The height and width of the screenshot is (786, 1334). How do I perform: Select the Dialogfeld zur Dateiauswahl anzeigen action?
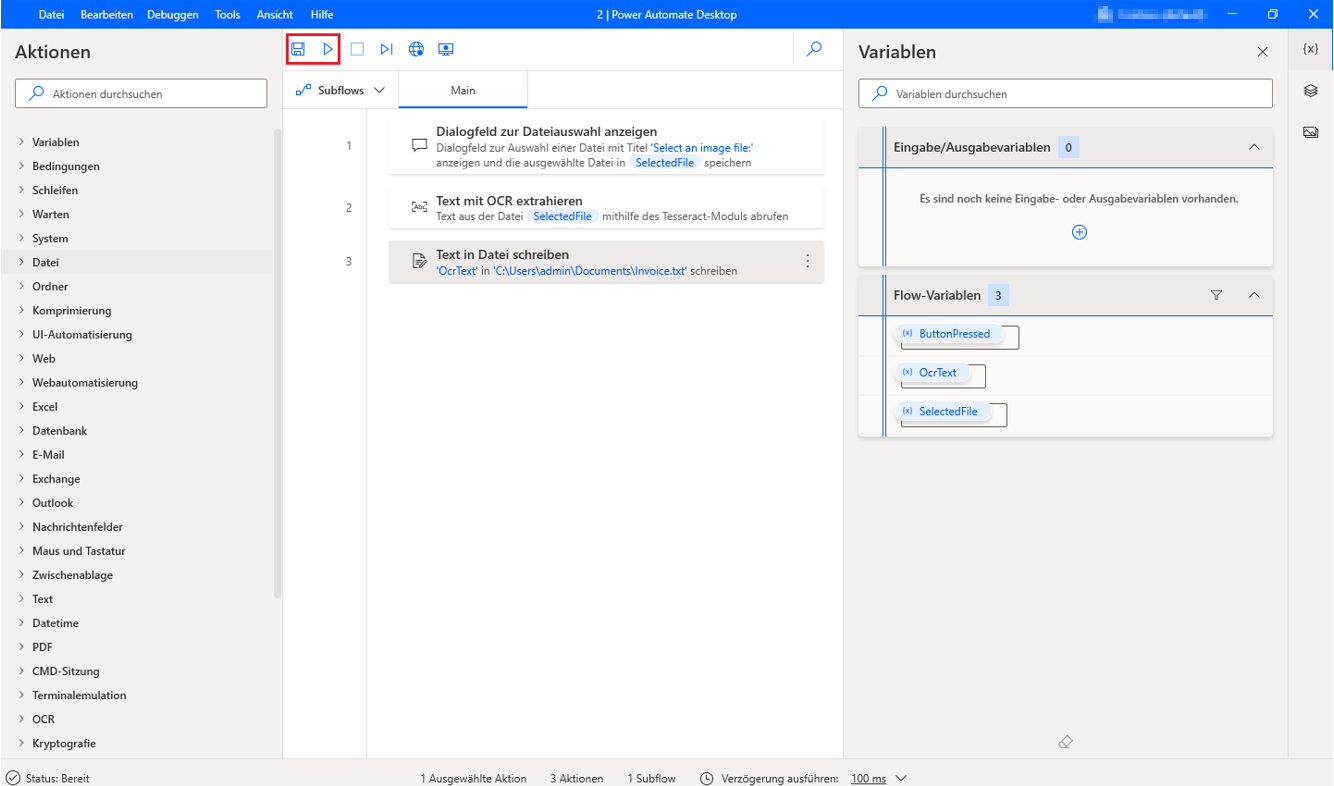606,146
